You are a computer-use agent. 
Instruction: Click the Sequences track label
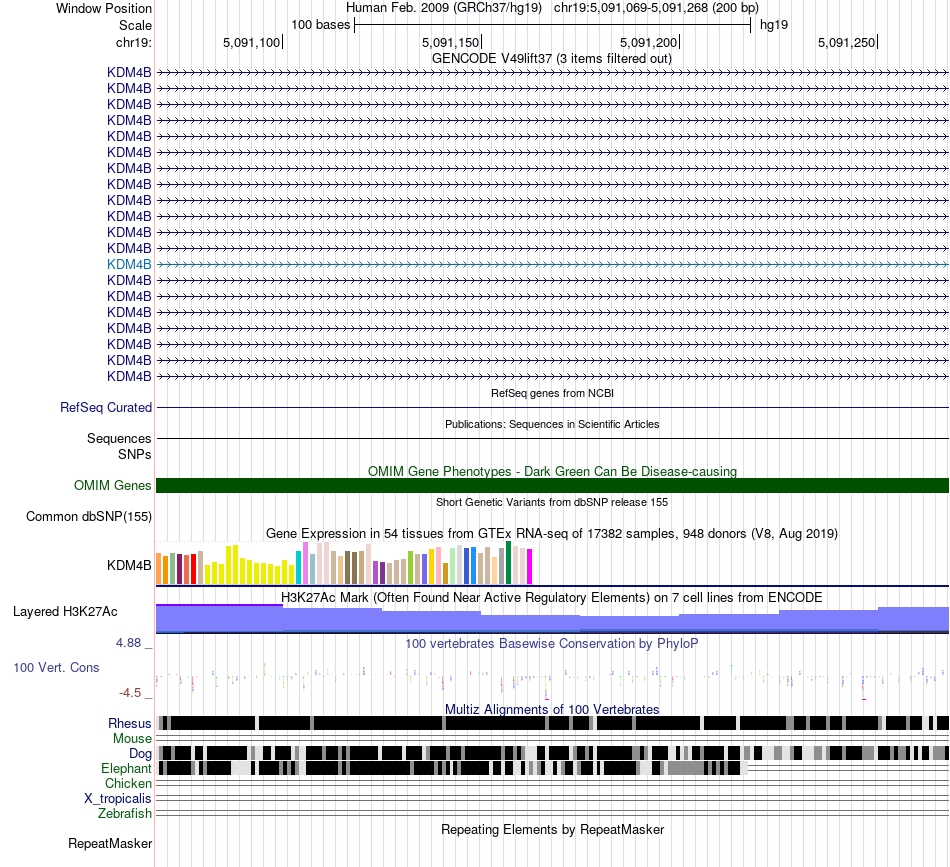(119, 438)
